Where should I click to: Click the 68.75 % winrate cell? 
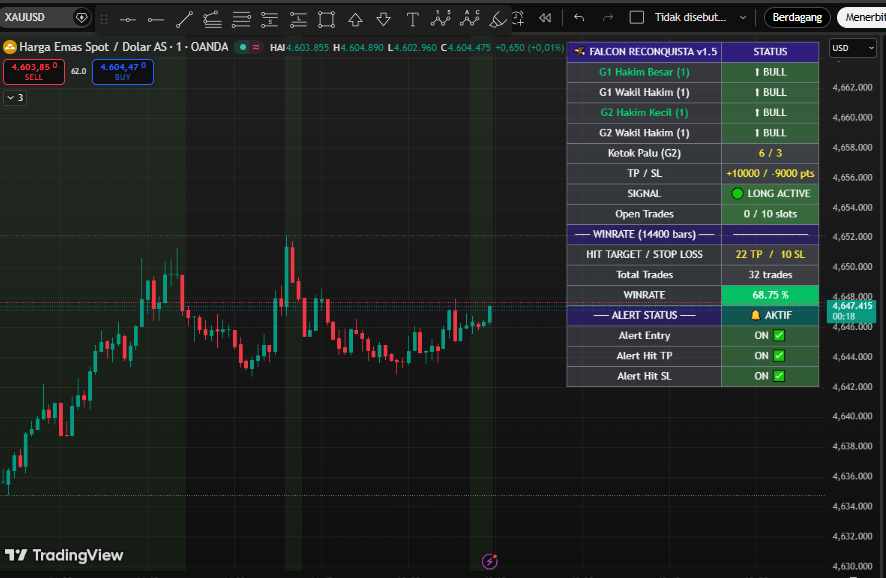[770, 295]
